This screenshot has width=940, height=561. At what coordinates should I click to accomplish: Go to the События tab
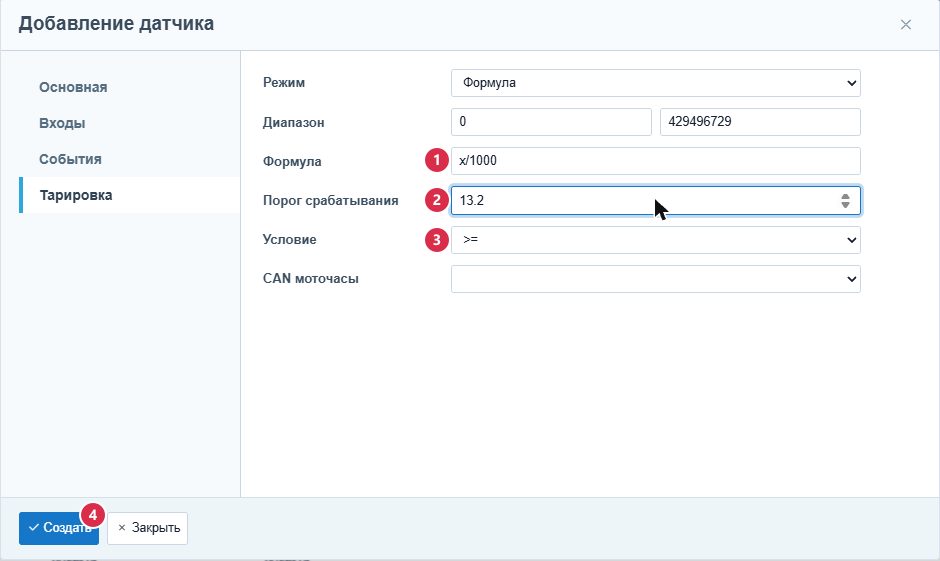coord(70,159)
